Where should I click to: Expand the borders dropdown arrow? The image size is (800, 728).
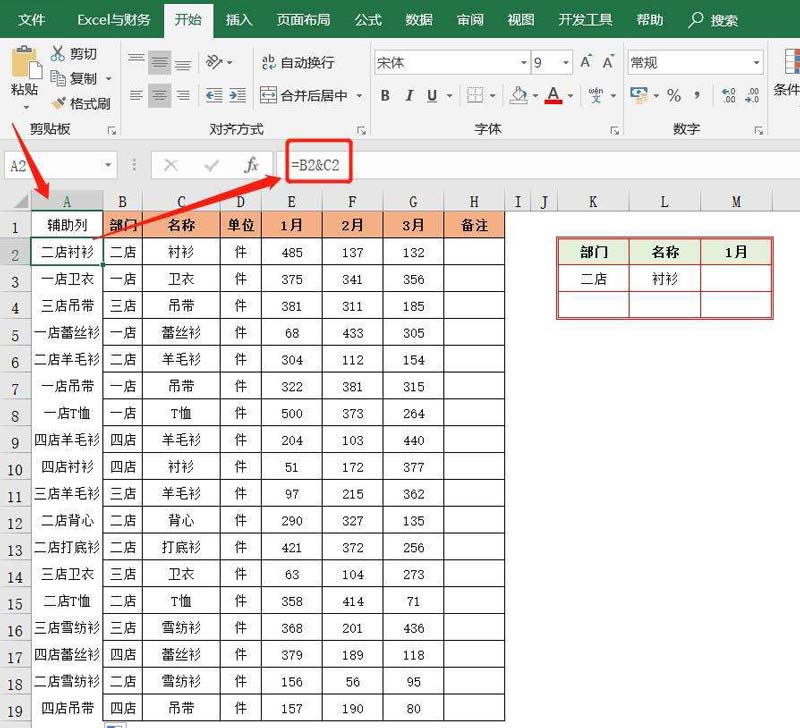point(493,95)
